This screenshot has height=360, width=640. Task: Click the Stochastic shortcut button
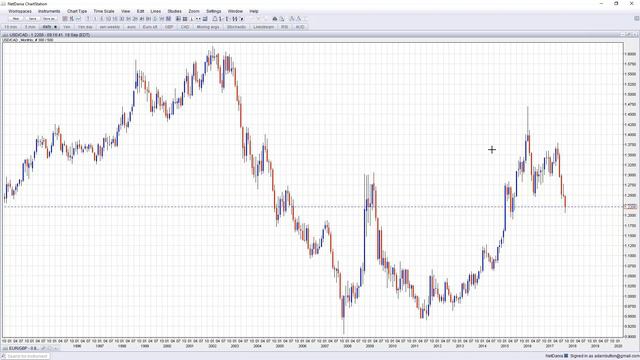pos(236,27)
